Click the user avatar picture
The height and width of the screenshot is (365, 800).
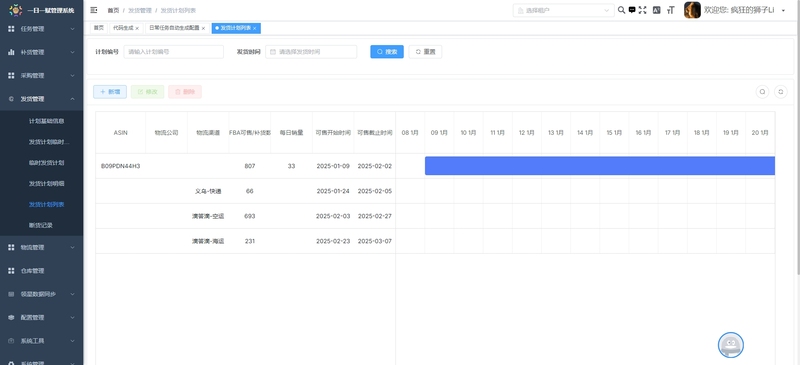[692, 10]
